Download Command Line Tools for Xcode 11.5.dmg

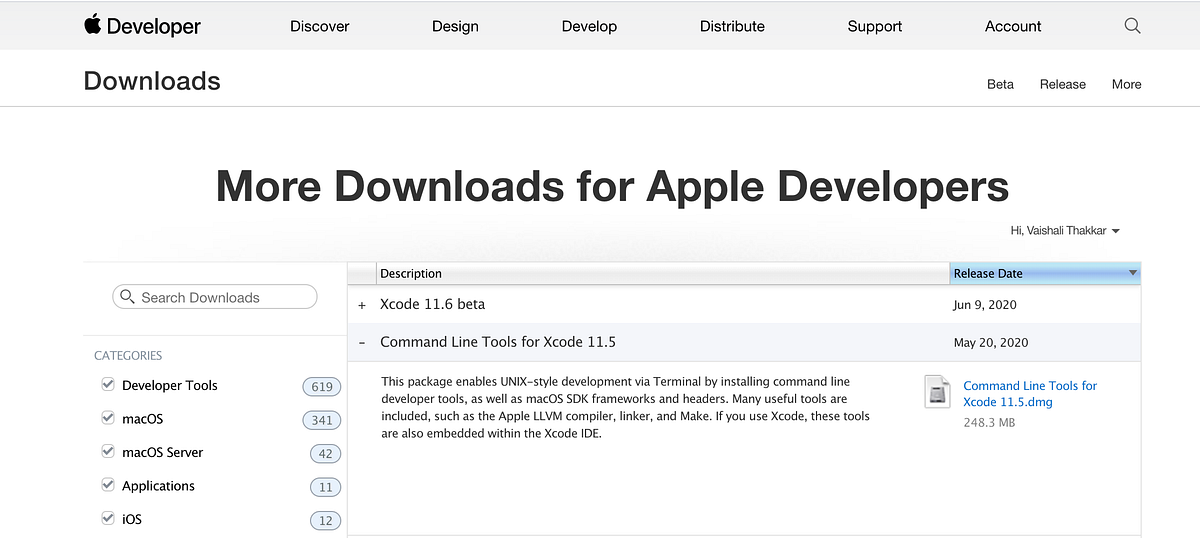1030,393
